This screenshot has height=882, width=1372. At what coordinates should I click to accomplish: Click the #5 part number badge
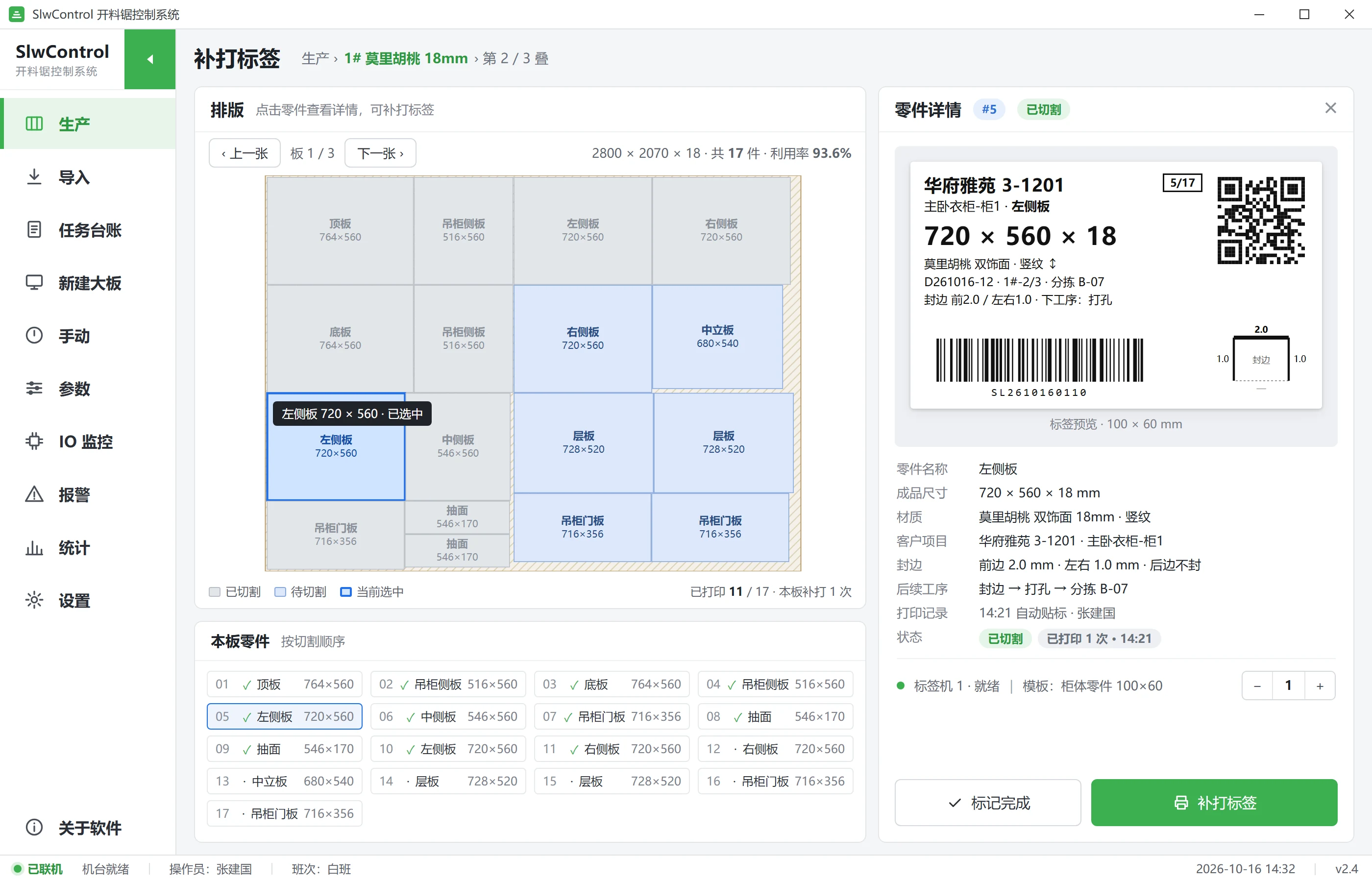(x=989, y=109)
